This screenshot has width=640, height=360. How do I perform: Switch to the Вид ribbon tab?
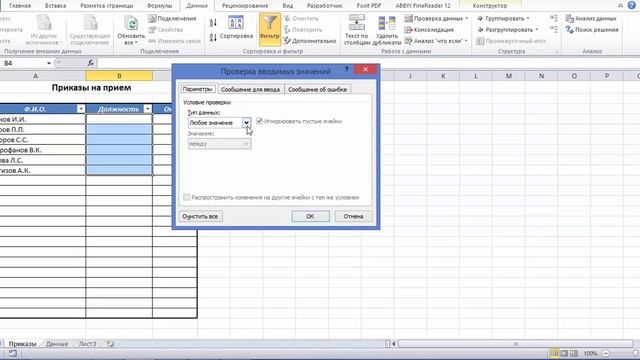[287, 6]
